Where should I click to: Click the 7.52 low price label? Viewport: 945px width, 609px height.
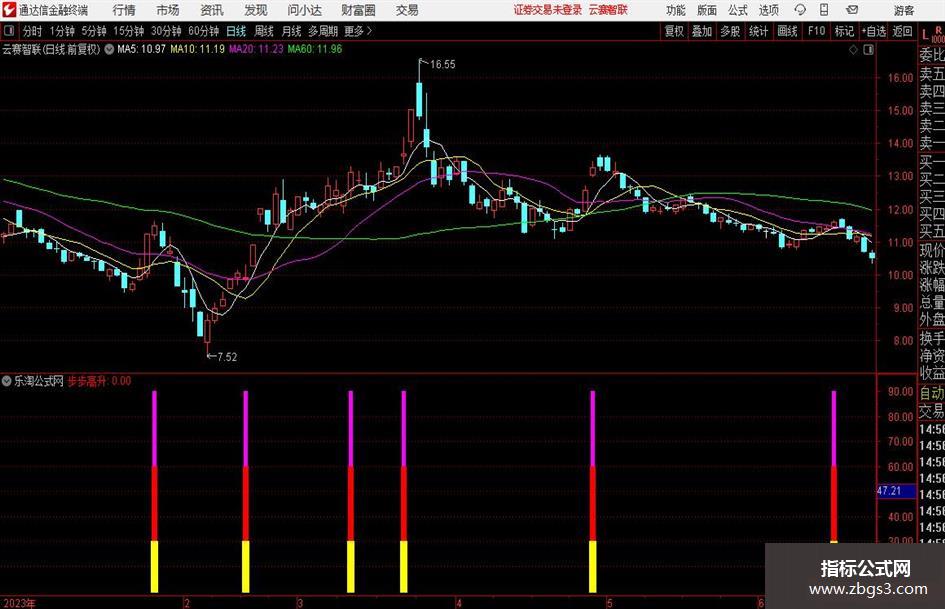point(227,357)
